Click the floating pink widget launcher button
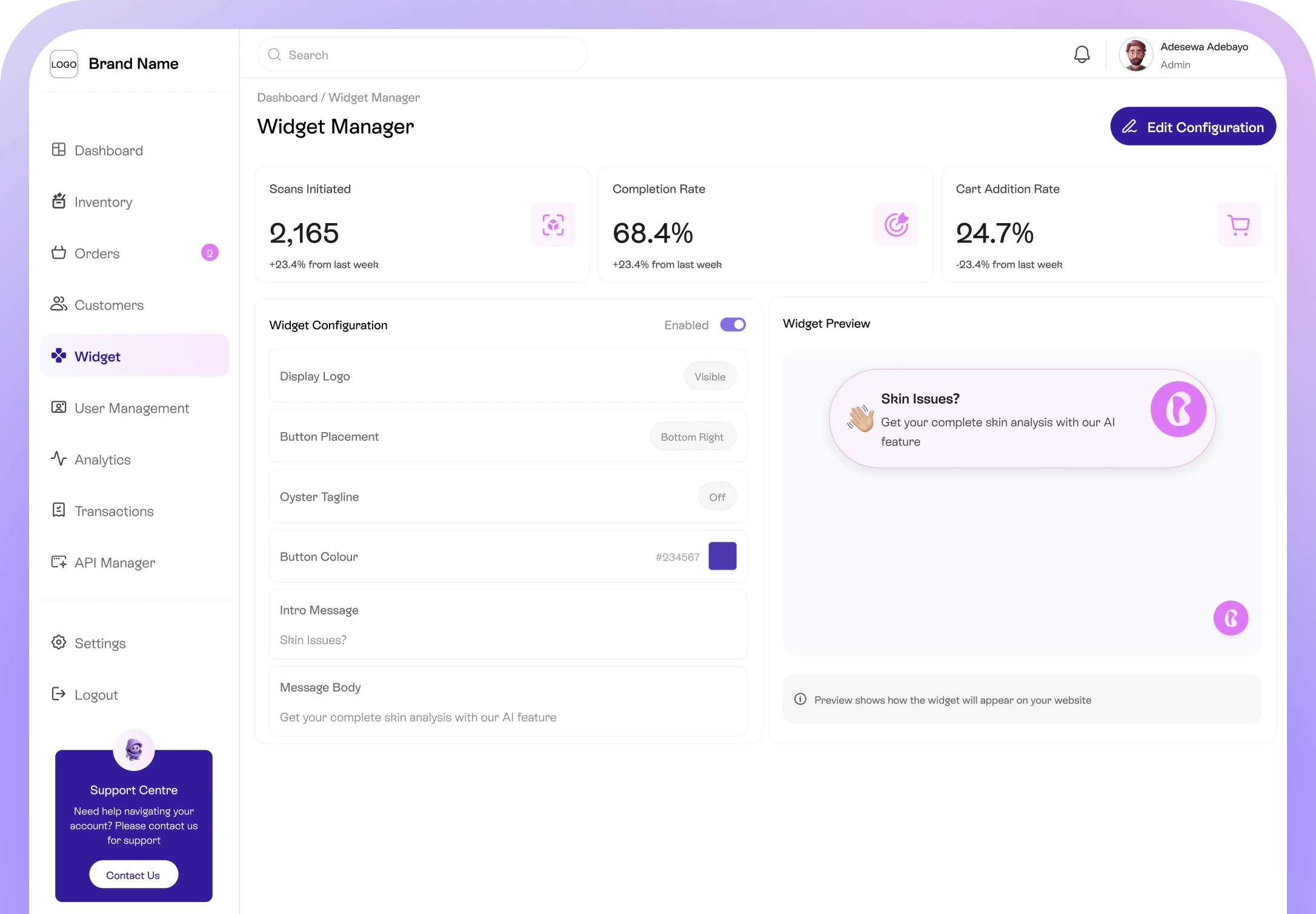Image resolution: width=1316 pixels, height=914 pixels. [1231, 618]
